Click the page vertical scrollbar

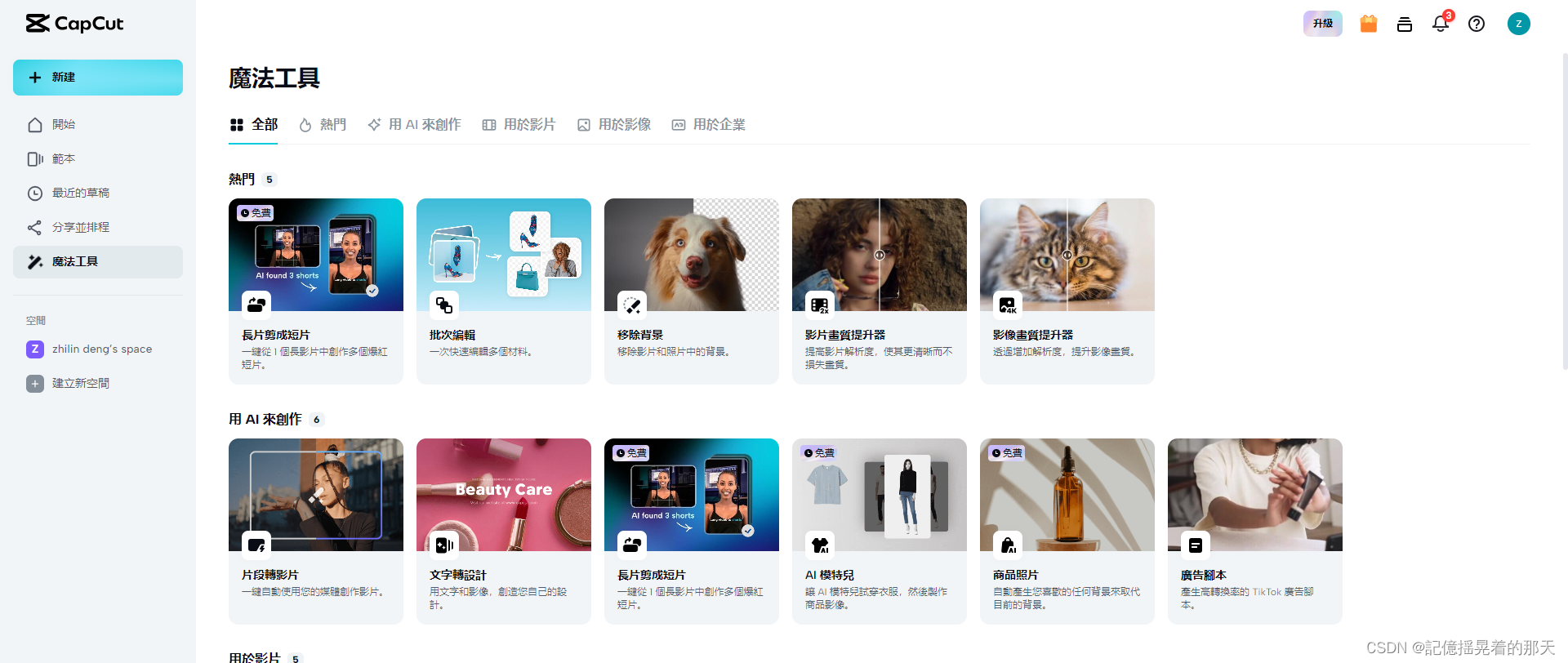pyautogui.click(x=1564, y=212)
